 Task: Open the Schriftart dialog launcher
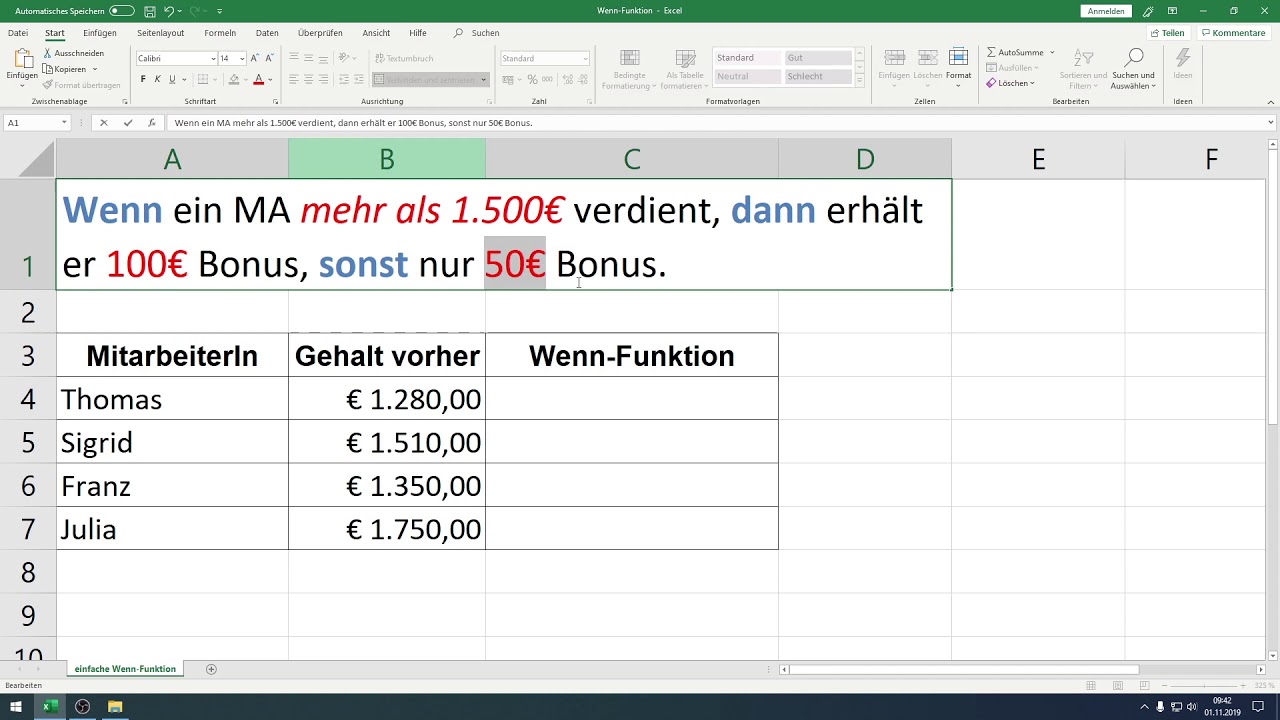click(275, 102)
